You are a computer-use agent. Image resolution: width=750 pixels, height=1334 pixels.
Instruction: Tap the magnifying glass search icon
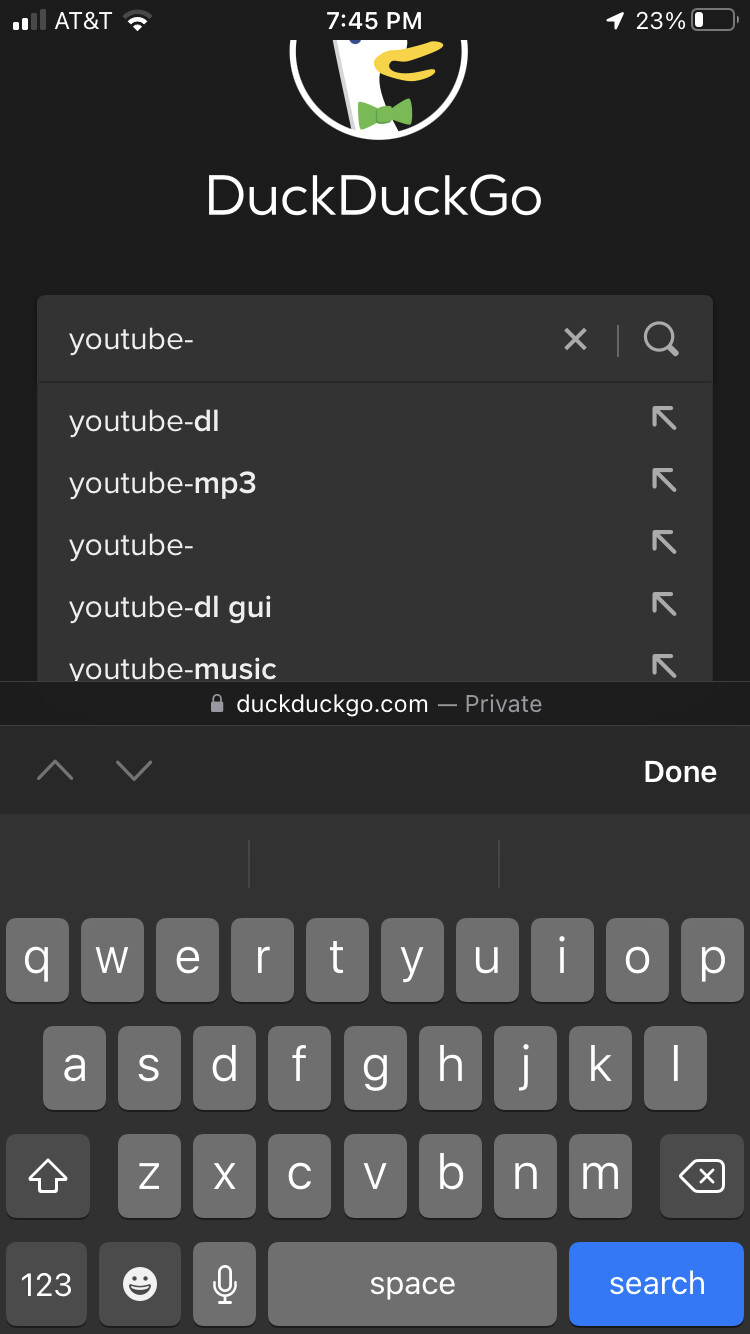point(661,340)
